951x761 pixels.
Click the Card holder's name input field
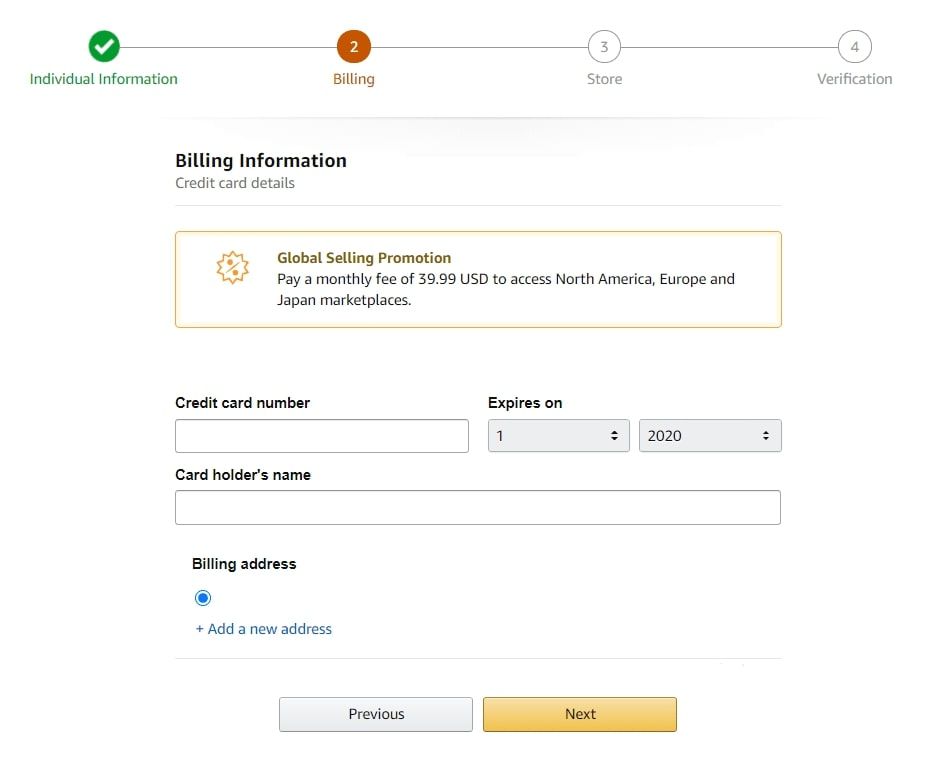click(x=477, y=507)
